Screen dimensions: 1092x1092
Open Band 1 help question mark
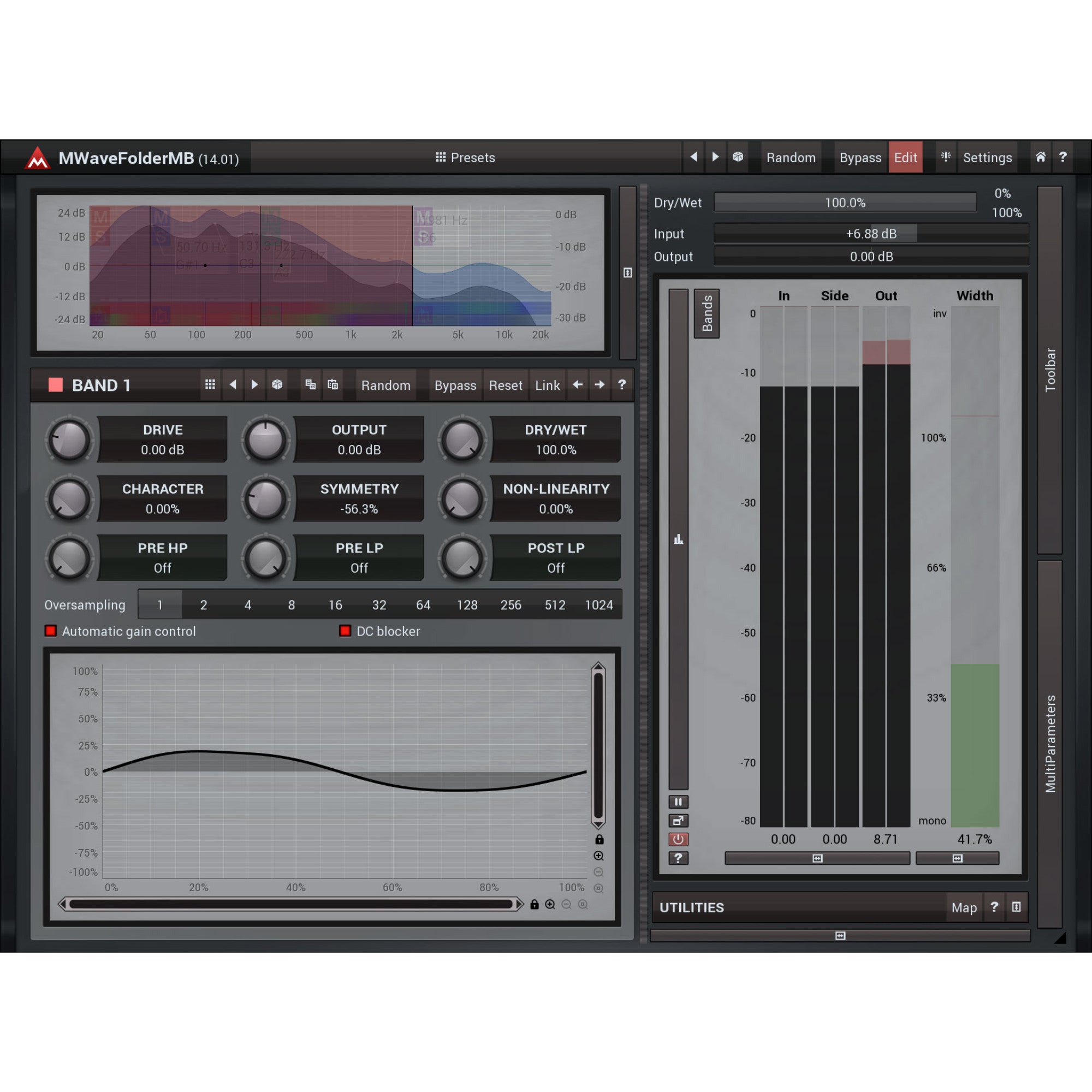tap(622, 385)
